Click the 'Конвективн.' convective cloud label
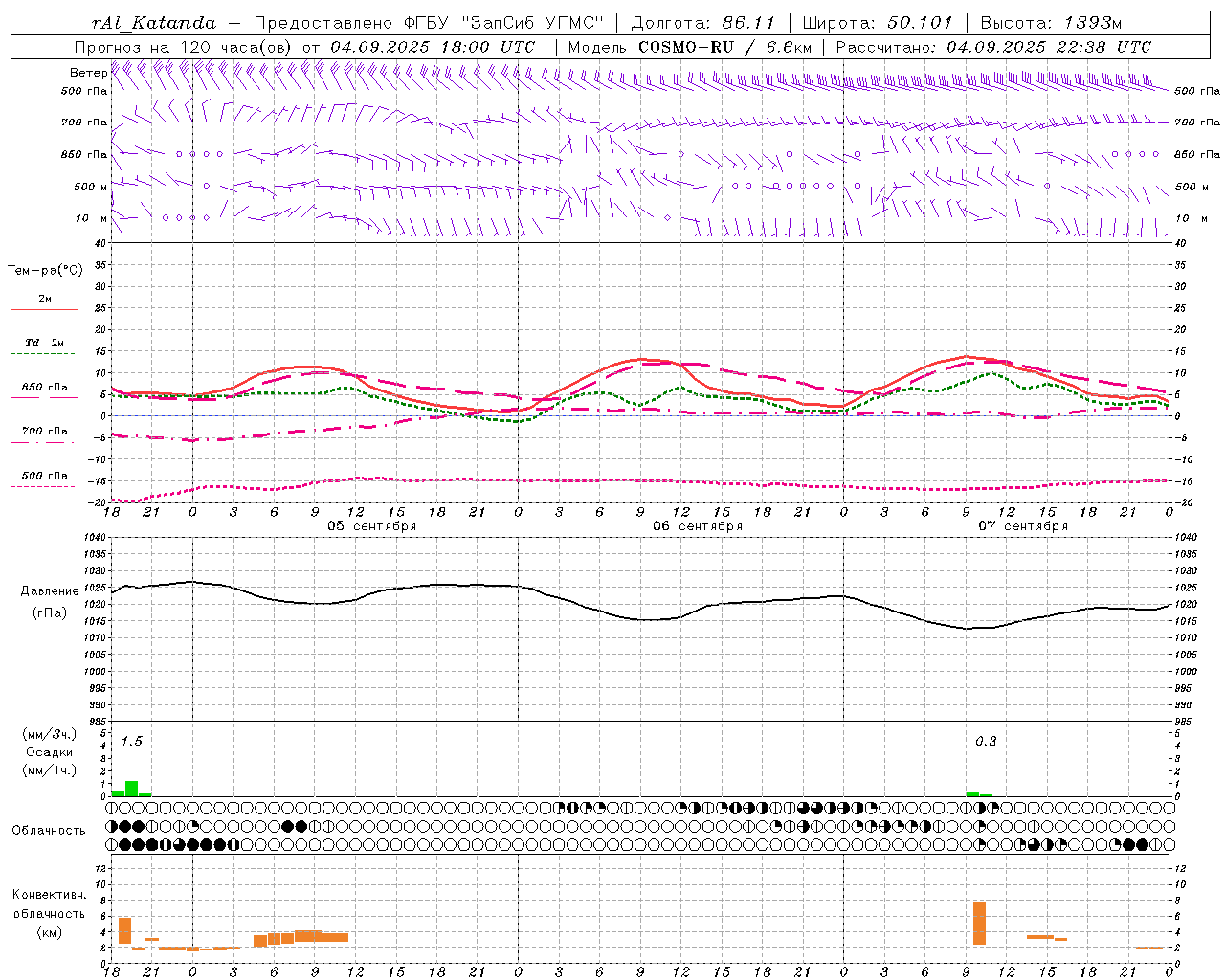The height and width of the screenshot is (980, 1225). pos(50,895)
